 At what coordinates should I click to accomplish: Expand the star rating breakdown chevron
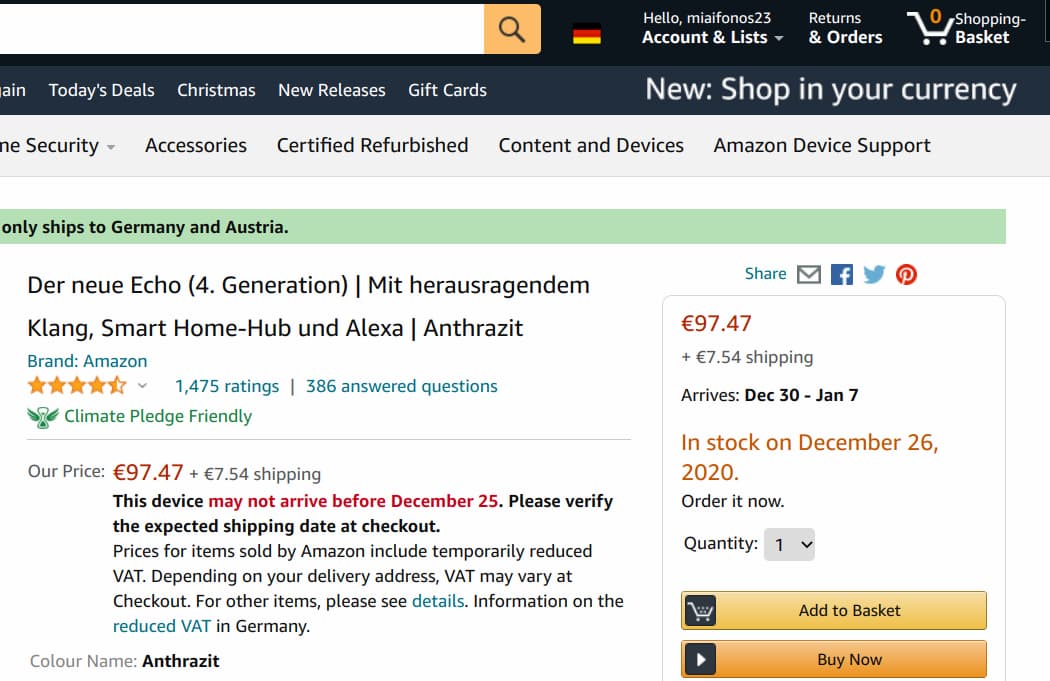tap(142, 387)
